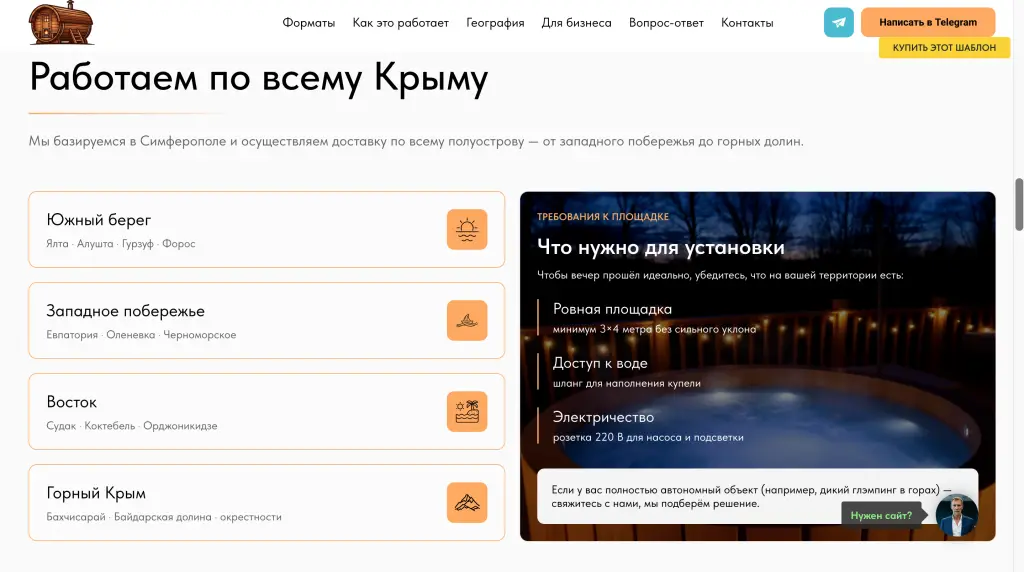Image resolution: width=1024 pixels, height=572 pixels.
Task: Go to Как это работает section
Action: [400, 23]
